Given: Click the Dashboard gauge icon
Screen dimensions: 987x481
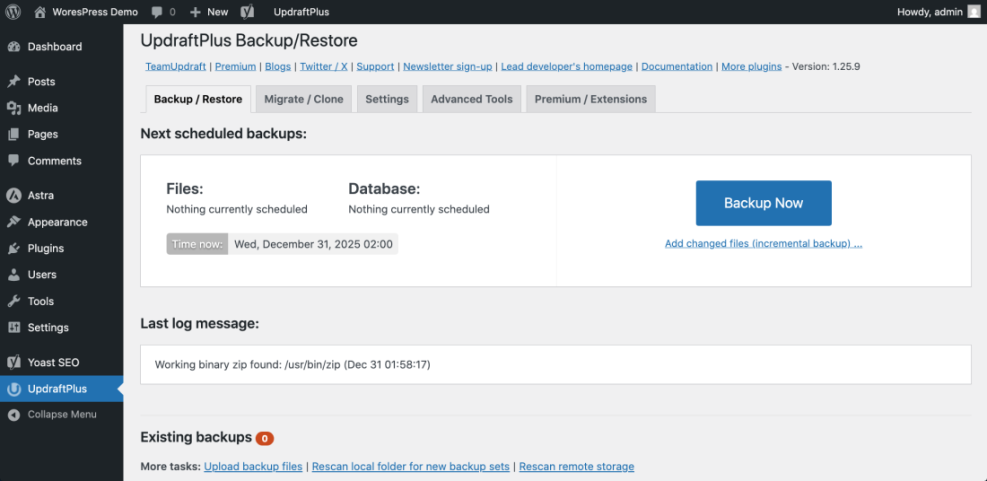Looking at the screenshot, I should pos(14,47).
